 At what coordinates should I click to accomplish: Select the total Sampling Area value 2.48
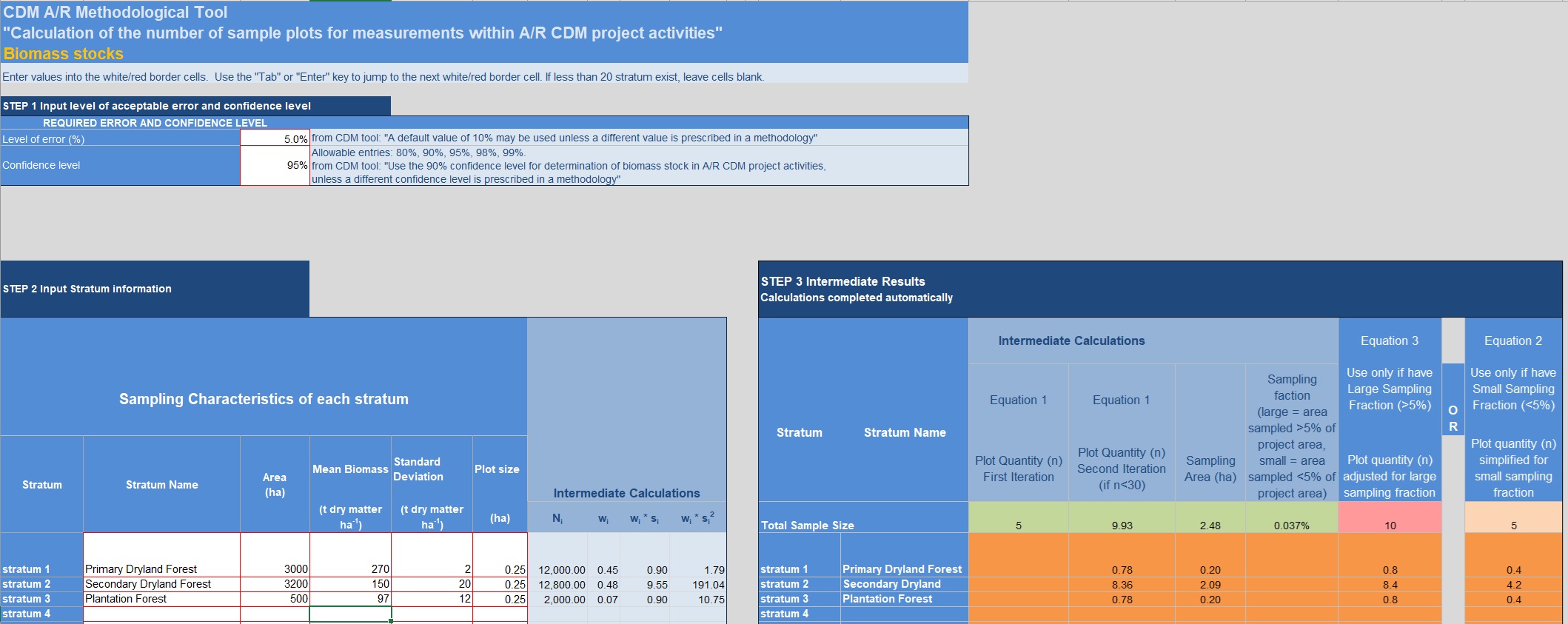coord(1210,525)
